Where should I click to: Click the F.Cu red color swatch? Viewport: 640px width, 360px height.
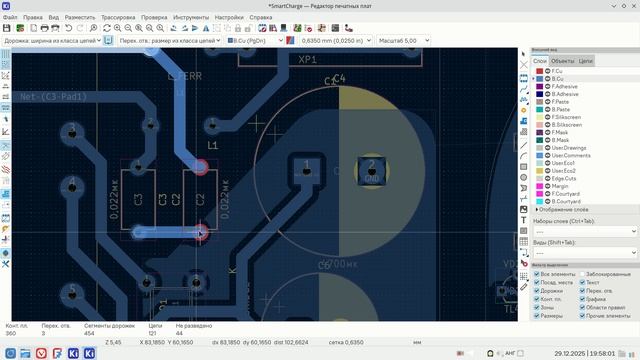coord(540,71)
